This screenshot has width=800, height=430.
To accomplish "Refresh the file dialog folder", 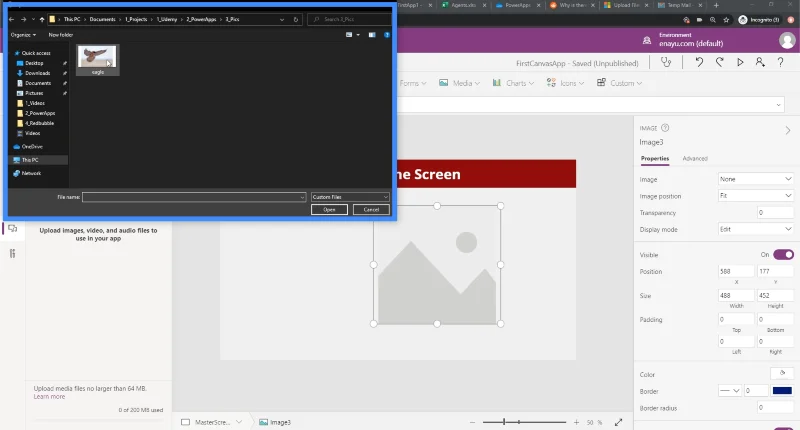I will 296,19.
